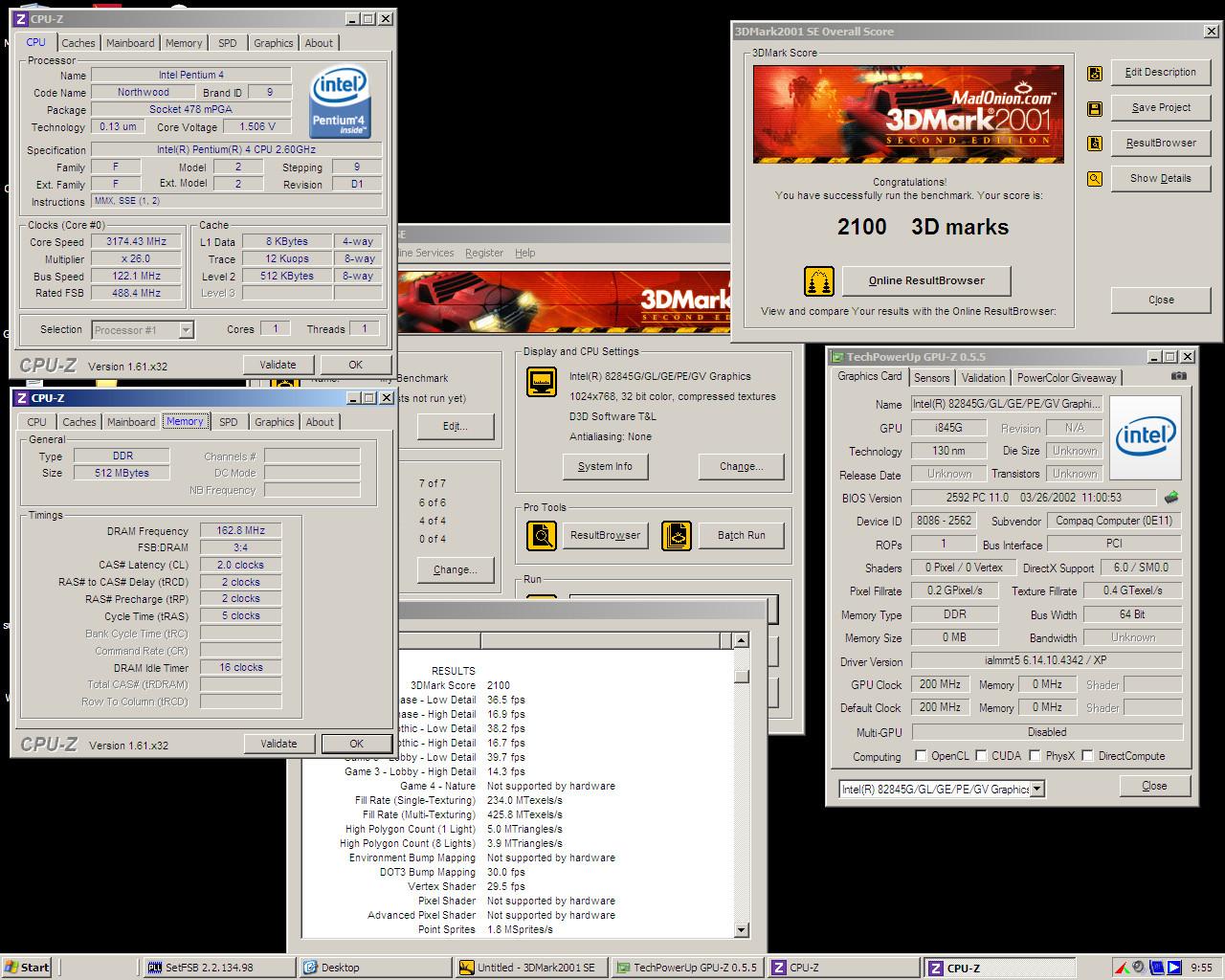Open the About tab in the CPU-Z memory window
The image size is (1225, 980).
[320, 422]
